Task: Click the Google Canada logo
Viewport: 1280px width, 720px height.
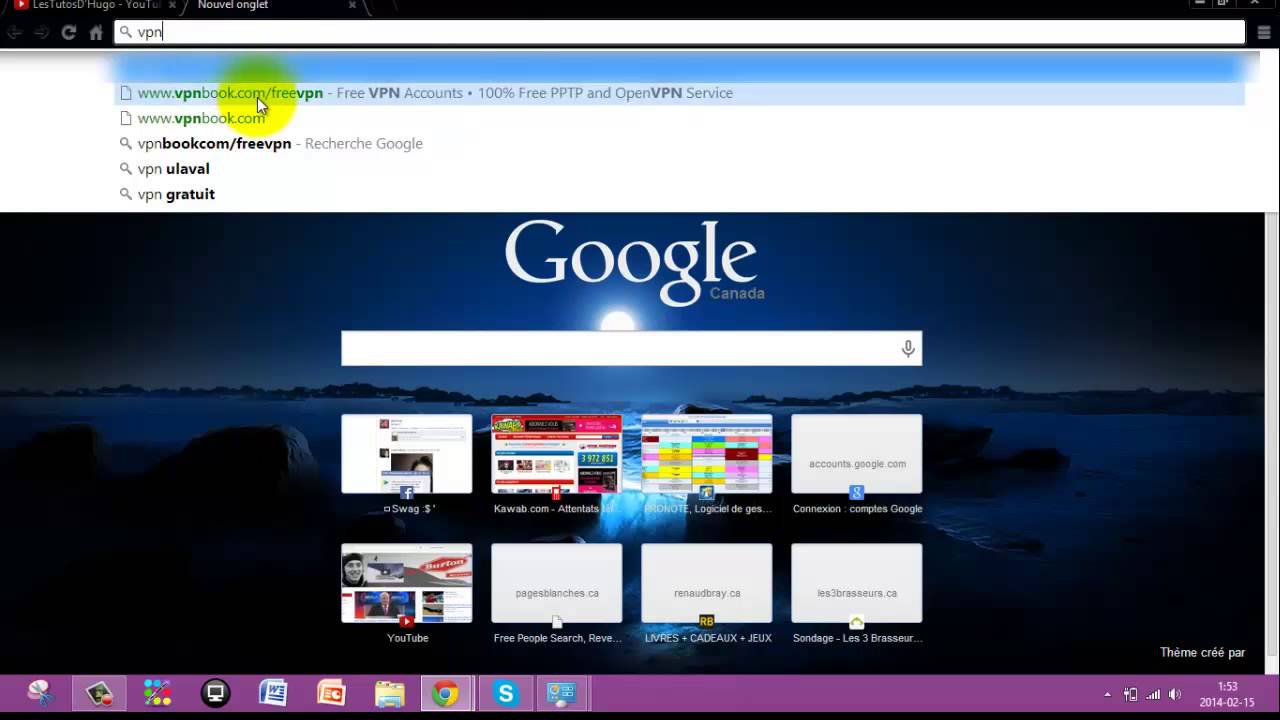Action: click(633, 263)
